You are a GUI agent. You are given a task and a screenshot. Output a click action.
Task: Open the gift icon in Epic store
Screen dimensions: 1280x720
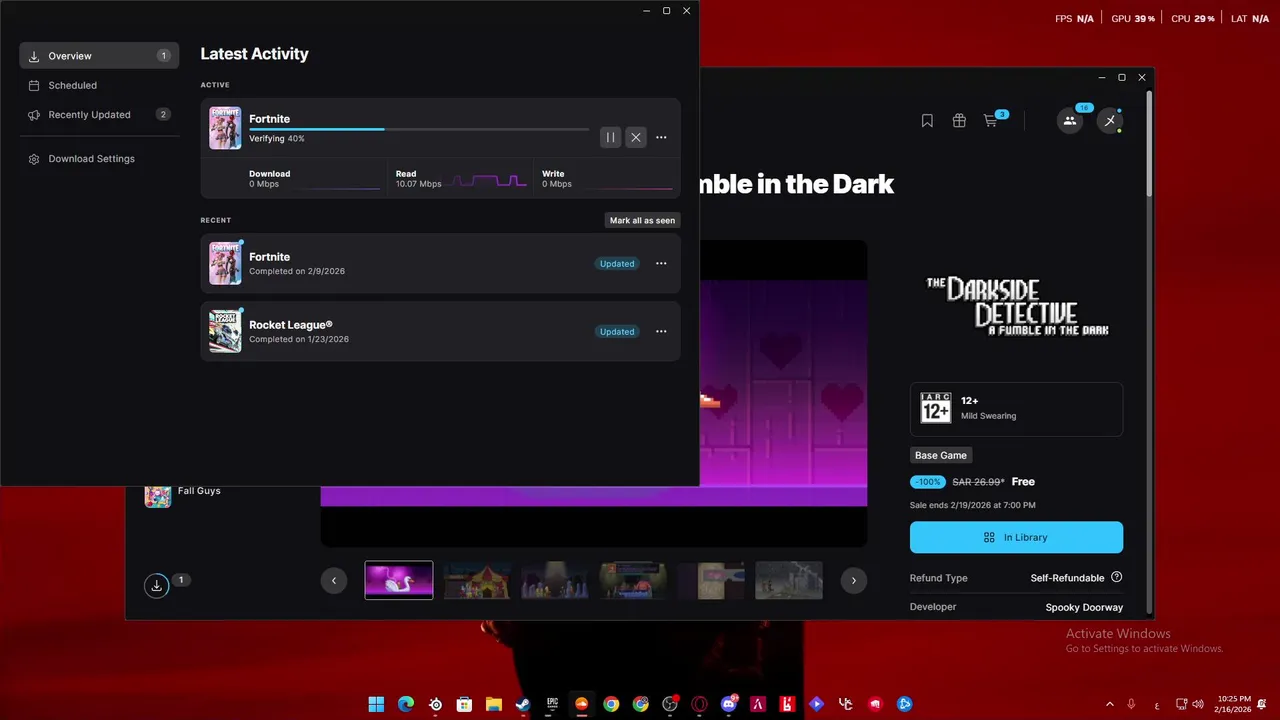pos(959,121)
